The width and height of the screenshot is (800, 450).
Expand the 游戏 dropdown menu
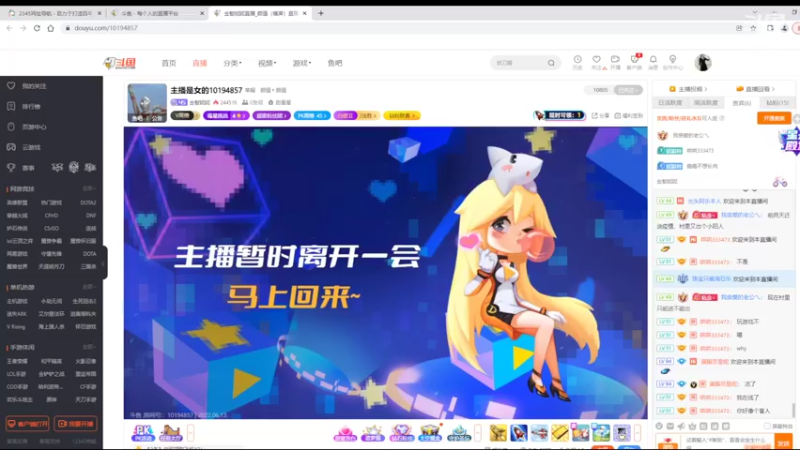click(x=302, y=63)
